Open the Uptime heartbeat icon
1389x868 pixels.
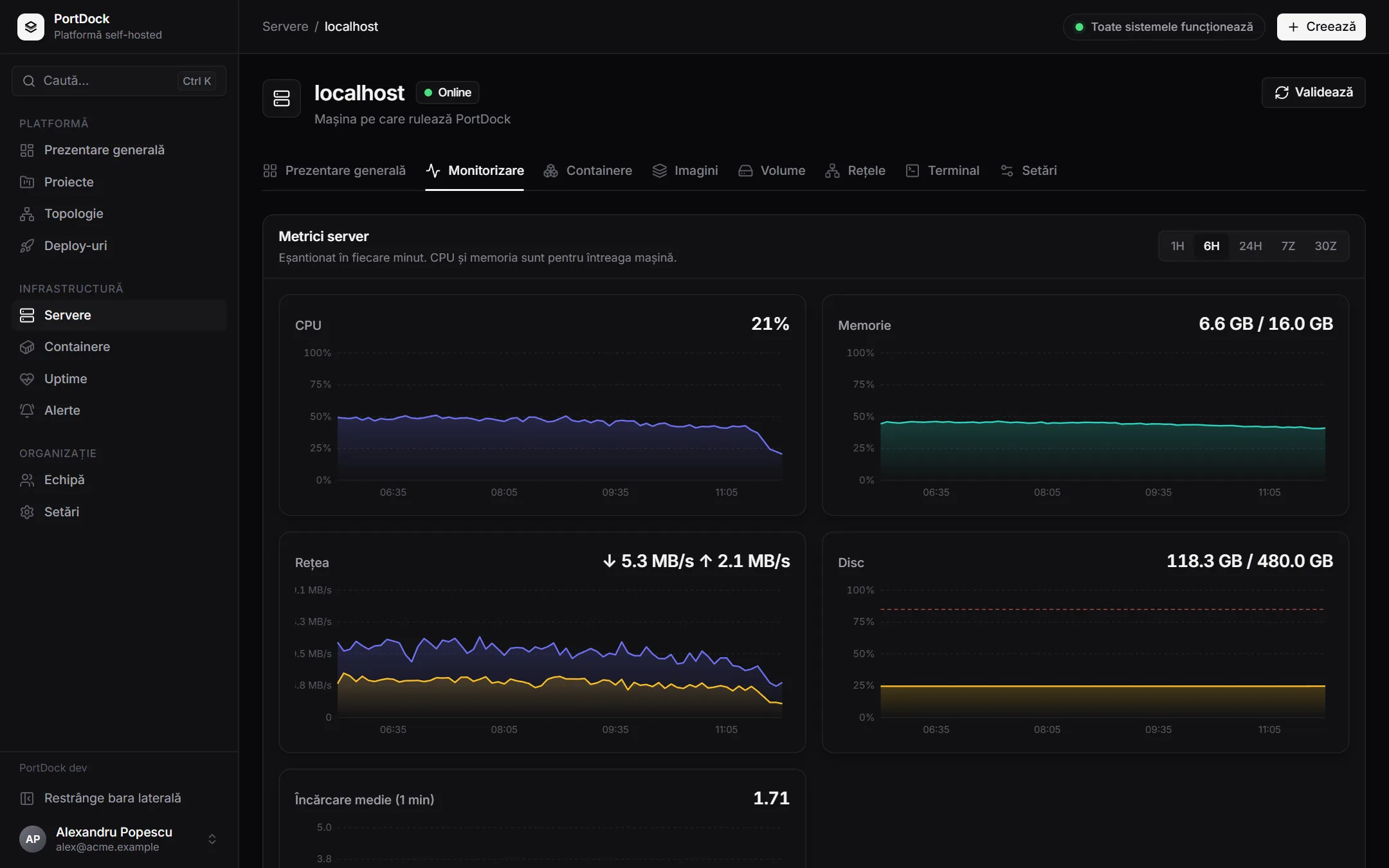pos(27,379)
